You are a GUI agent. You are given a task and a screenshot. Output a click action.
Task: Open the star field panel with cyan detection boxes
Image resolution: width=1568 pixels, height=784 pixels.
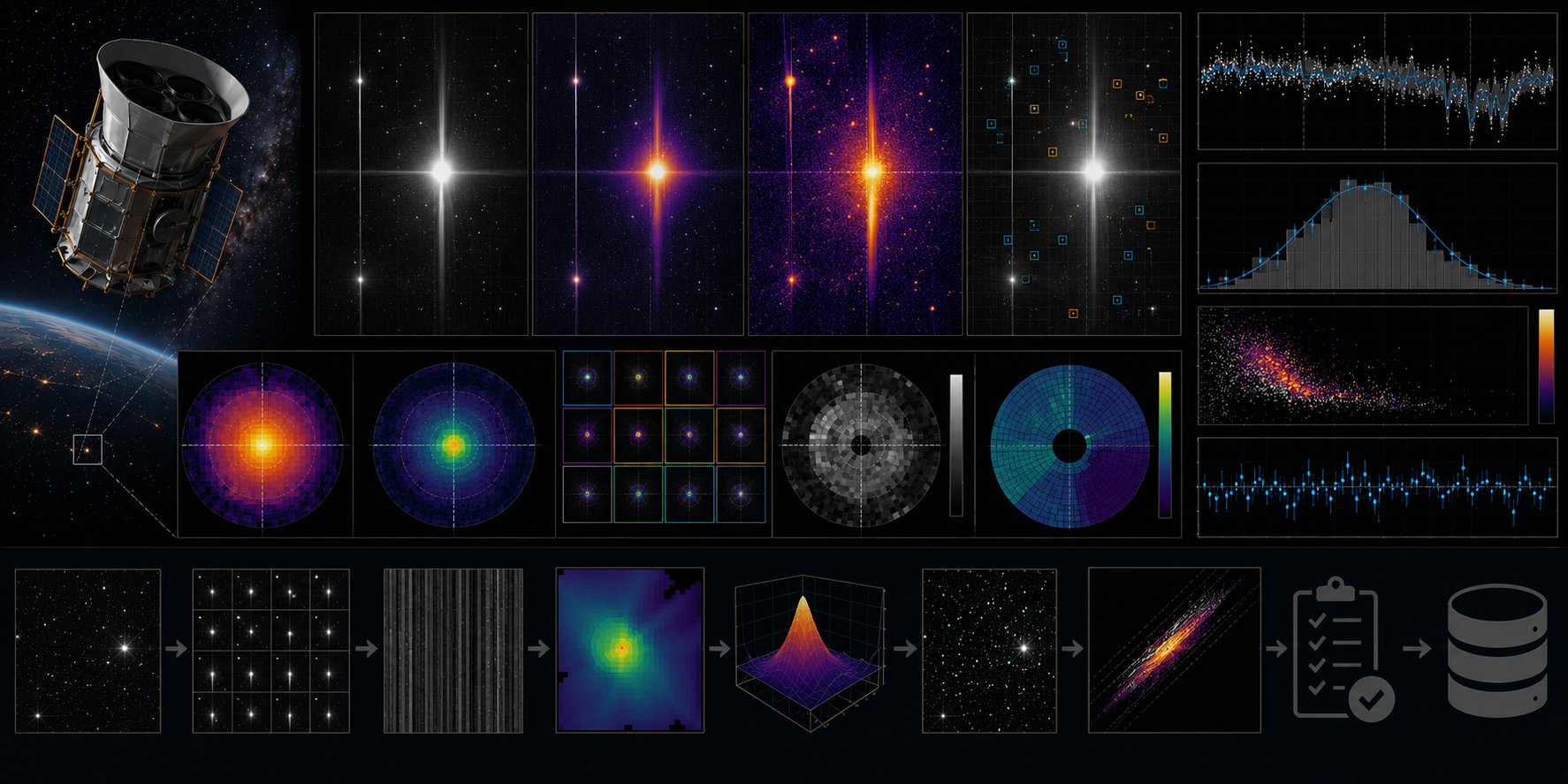coord(1073,174)
